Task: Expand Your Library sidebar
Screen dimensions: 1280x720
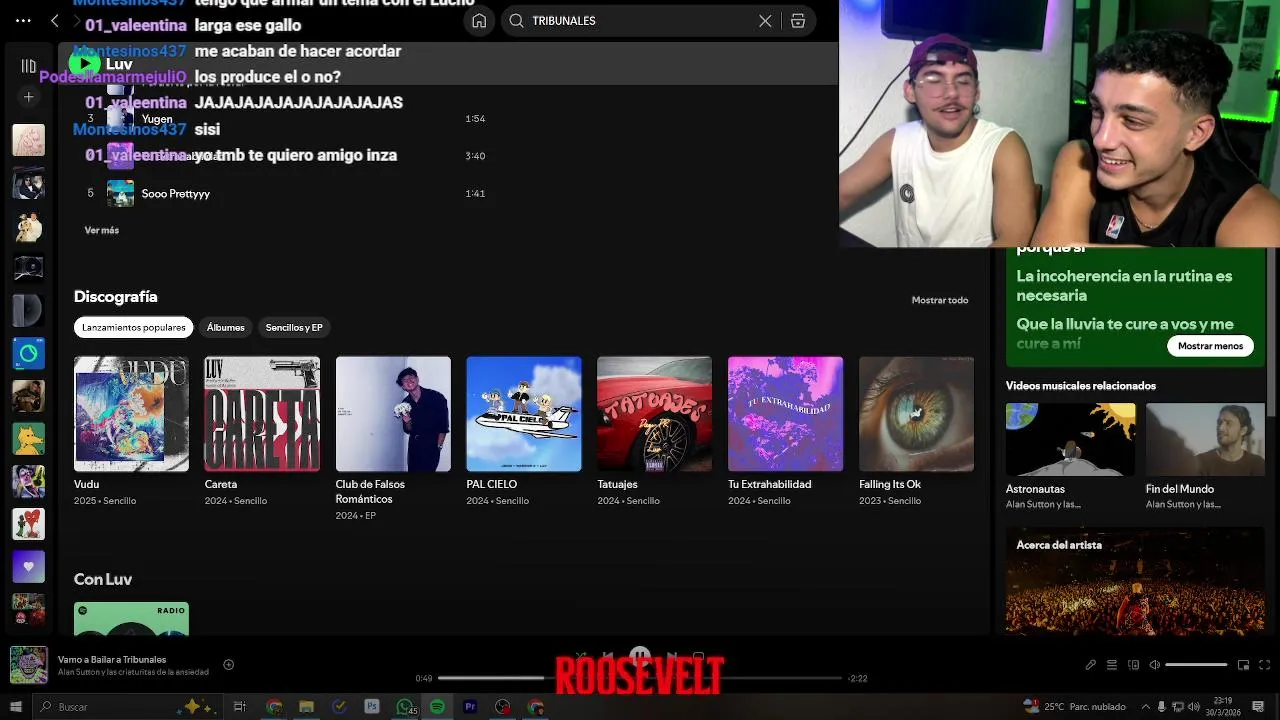Action: (x=28, y=66)
